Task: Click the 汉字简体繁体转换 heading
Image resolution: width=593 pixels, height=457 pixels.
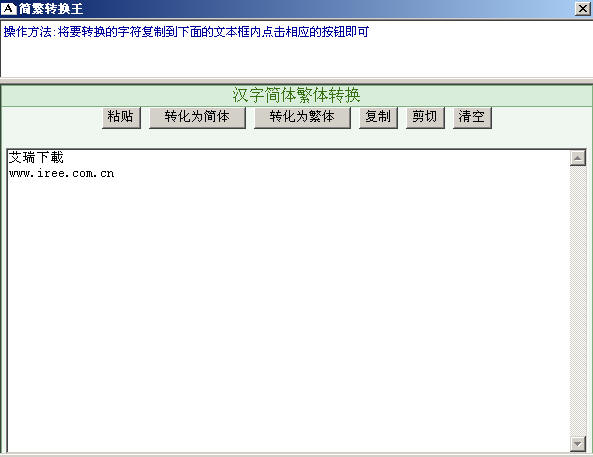Action: click(296, 95)
